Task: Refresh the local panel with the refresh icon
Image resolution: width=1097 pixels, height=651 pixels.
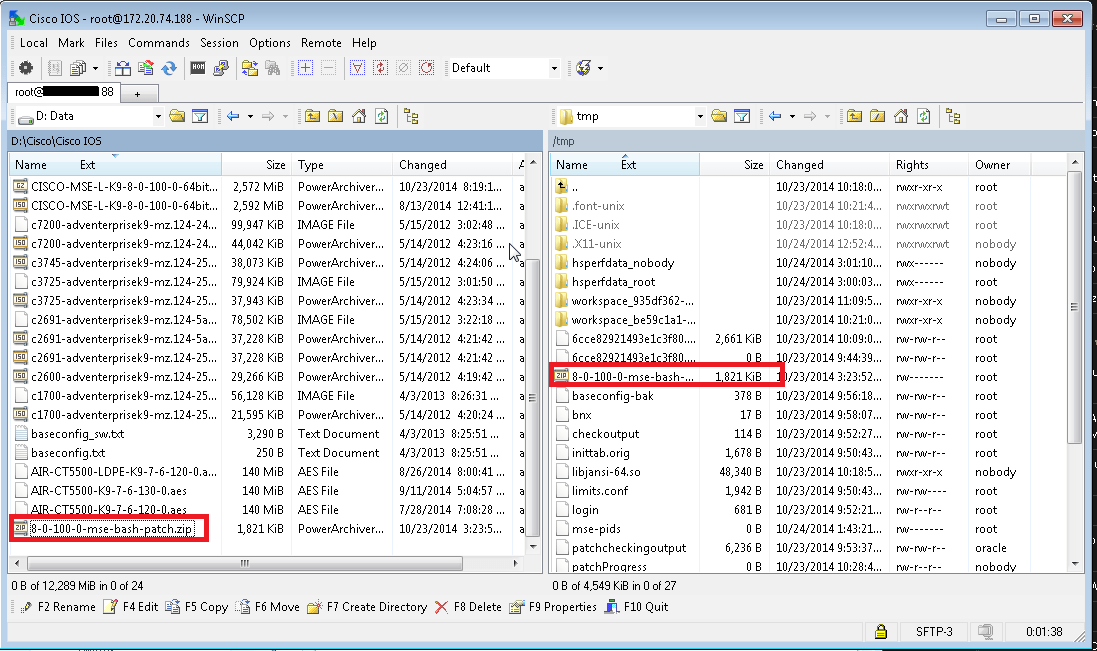Action: [380, 116]
